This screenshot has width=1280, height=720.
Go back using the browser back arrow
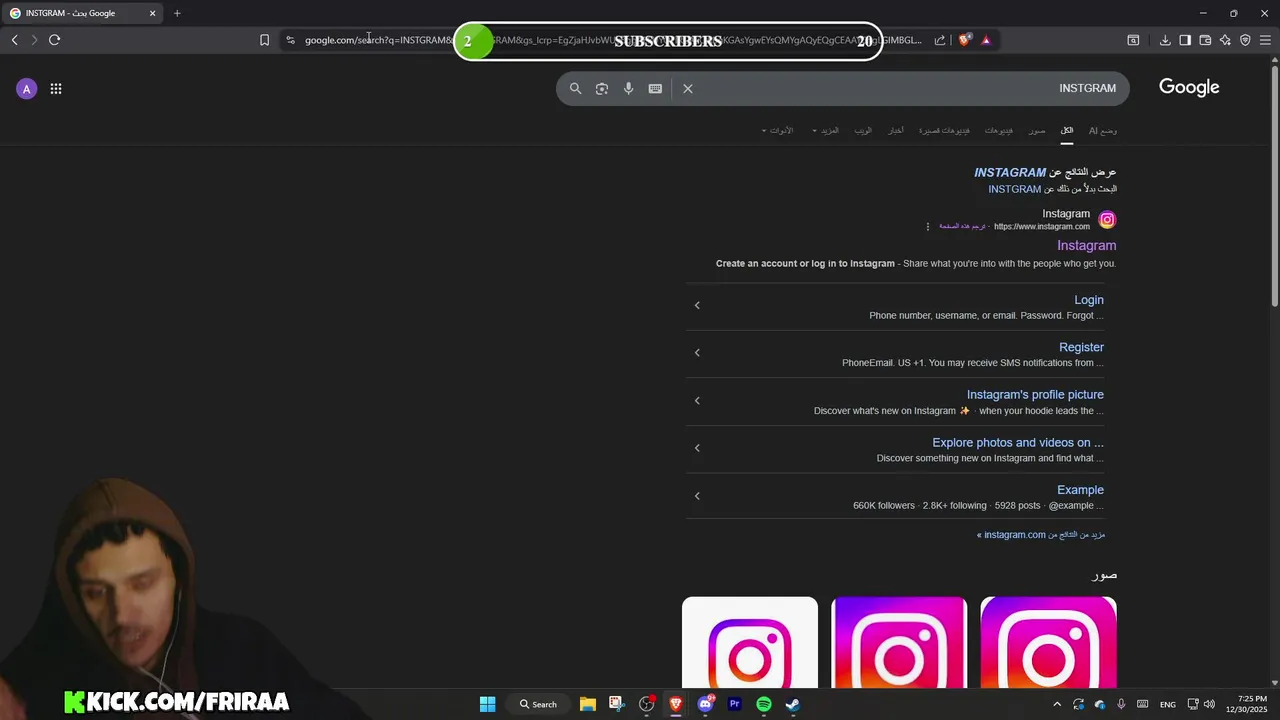pos(14,40)
